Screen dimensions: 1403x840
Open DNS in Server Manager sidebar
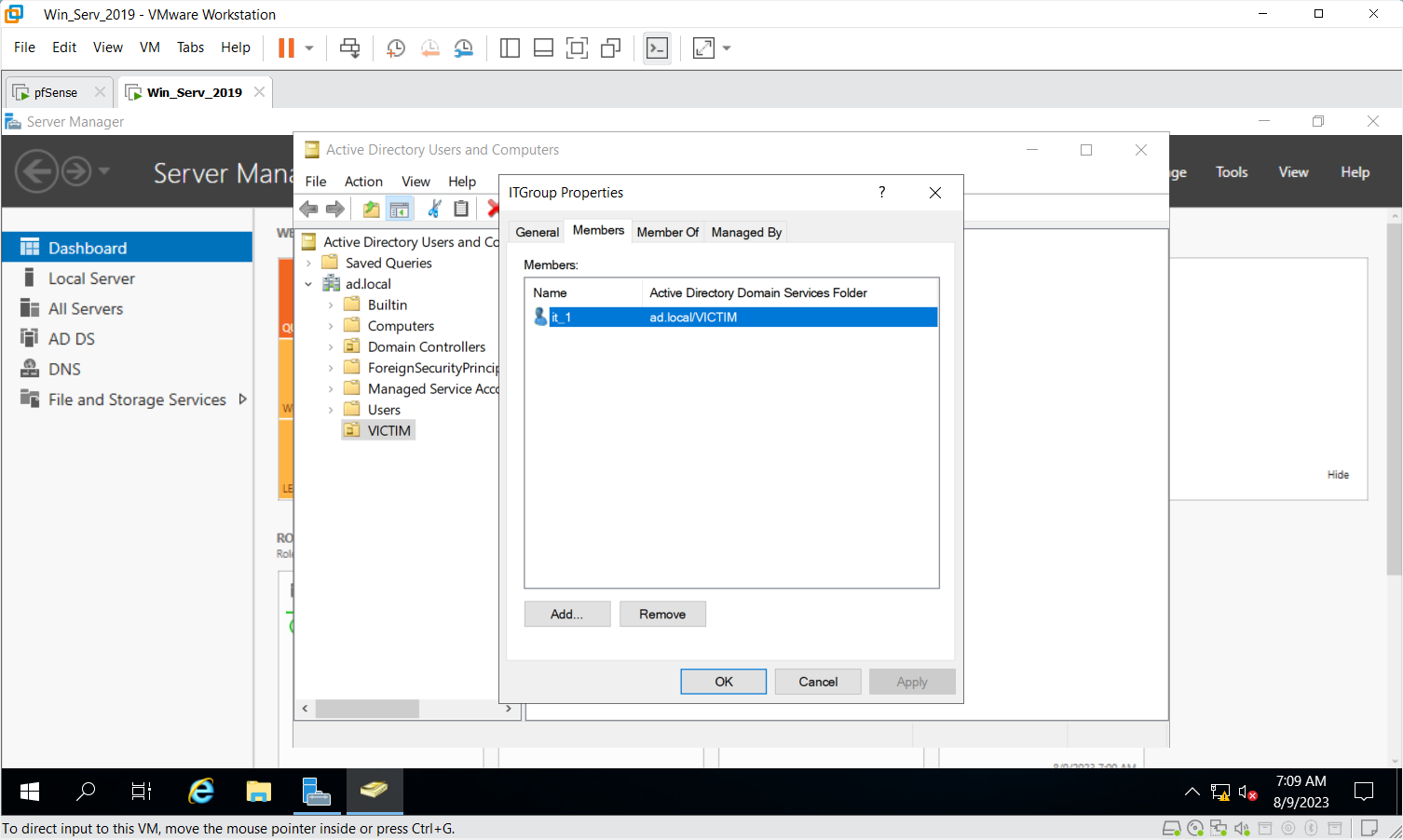(64, 370)
